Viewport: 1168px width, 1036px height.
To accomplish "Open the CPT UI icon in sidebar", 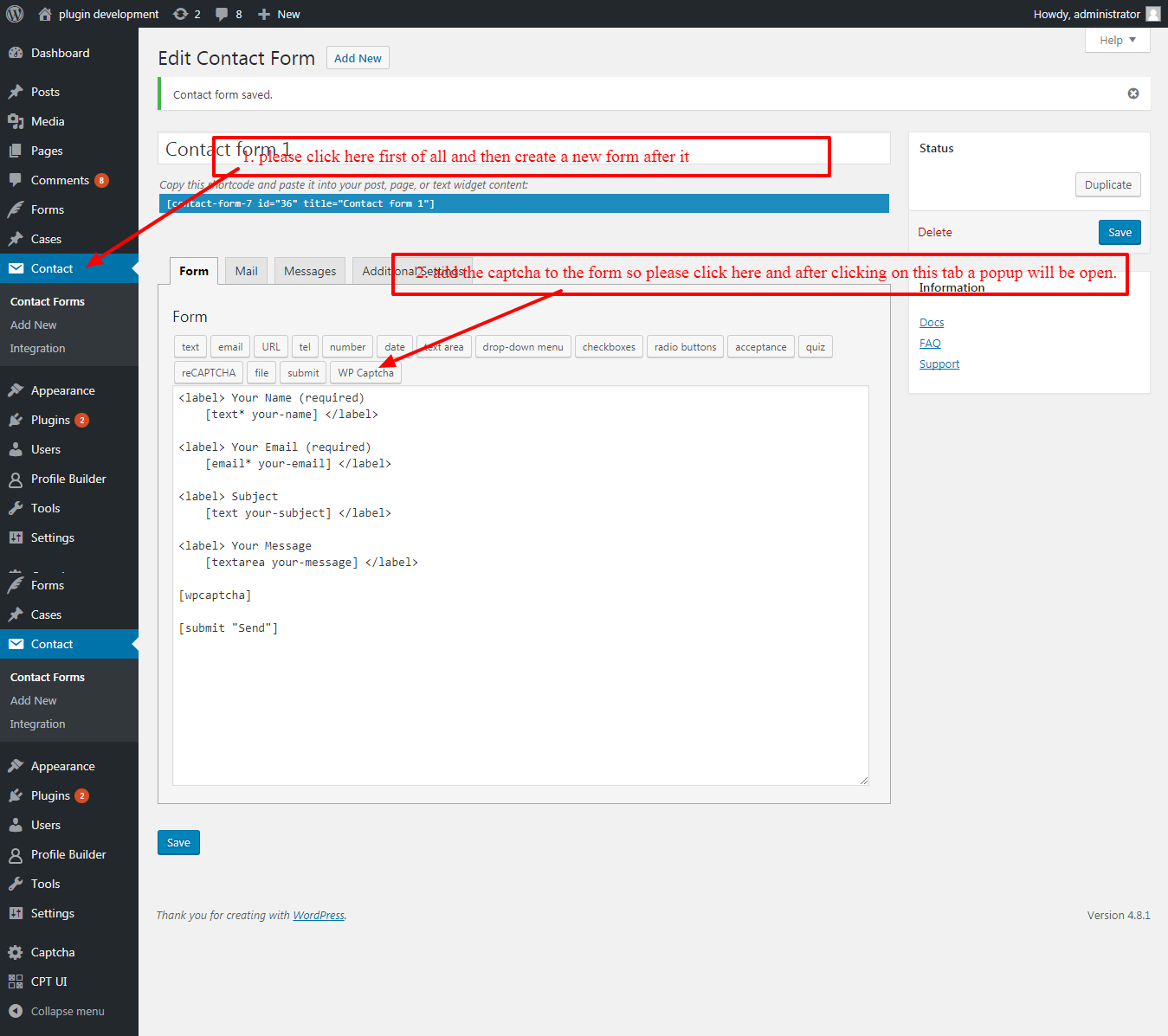I will pyautogui.click(x=16, y=981).
